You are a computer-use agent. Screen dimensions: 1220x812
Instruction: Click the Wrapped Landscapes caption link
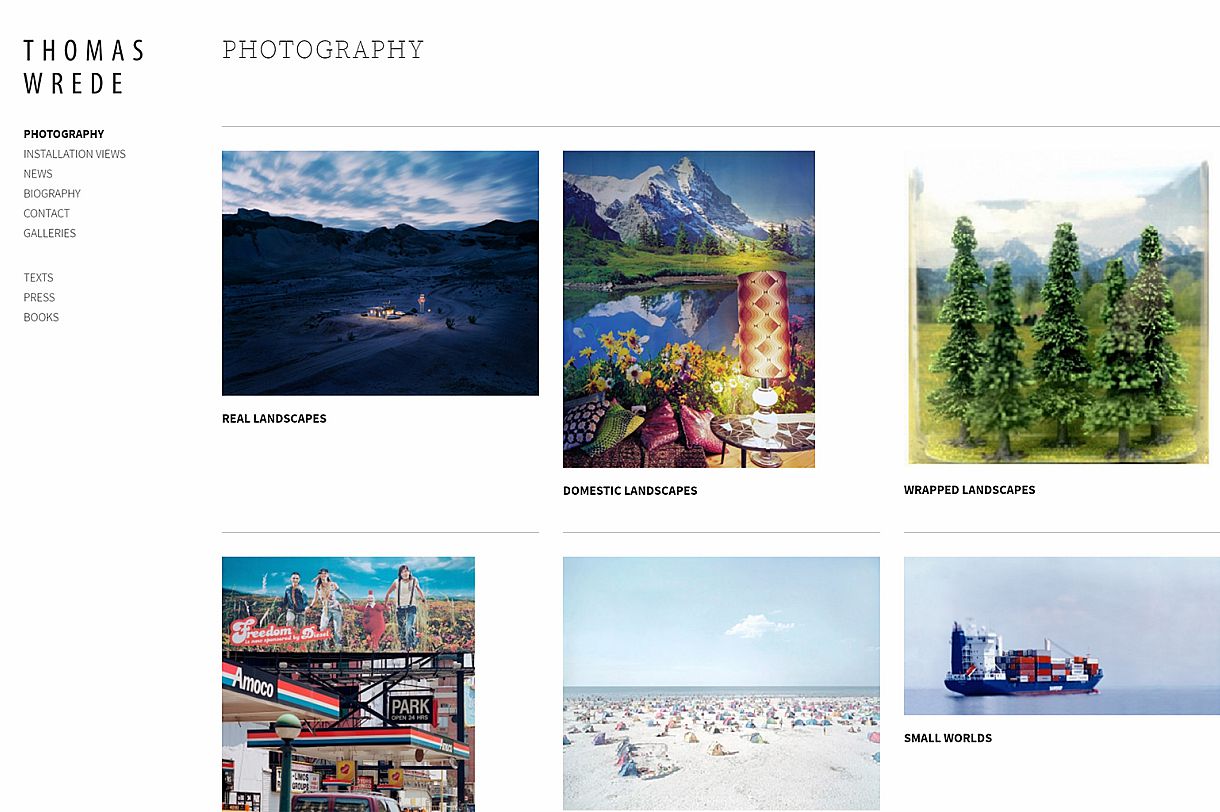click(x=970, y=490)
